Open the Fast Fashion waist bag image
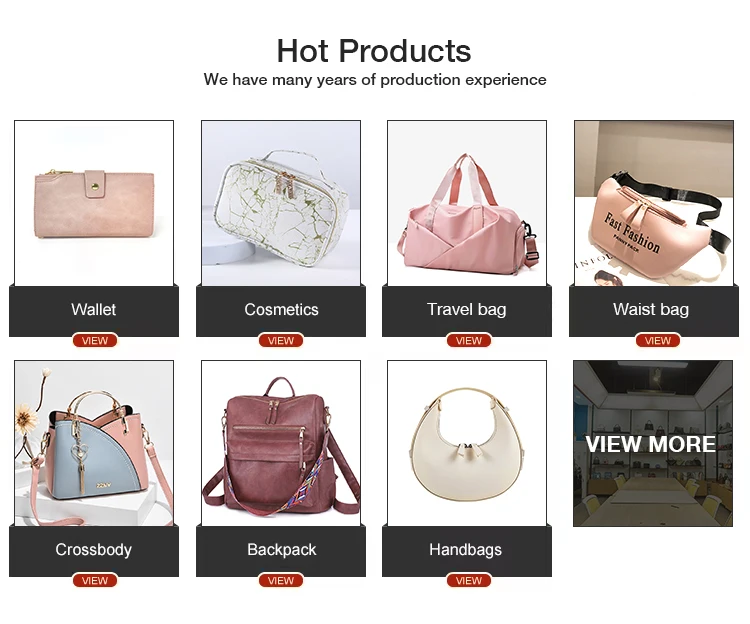 [x=654, y=203]
